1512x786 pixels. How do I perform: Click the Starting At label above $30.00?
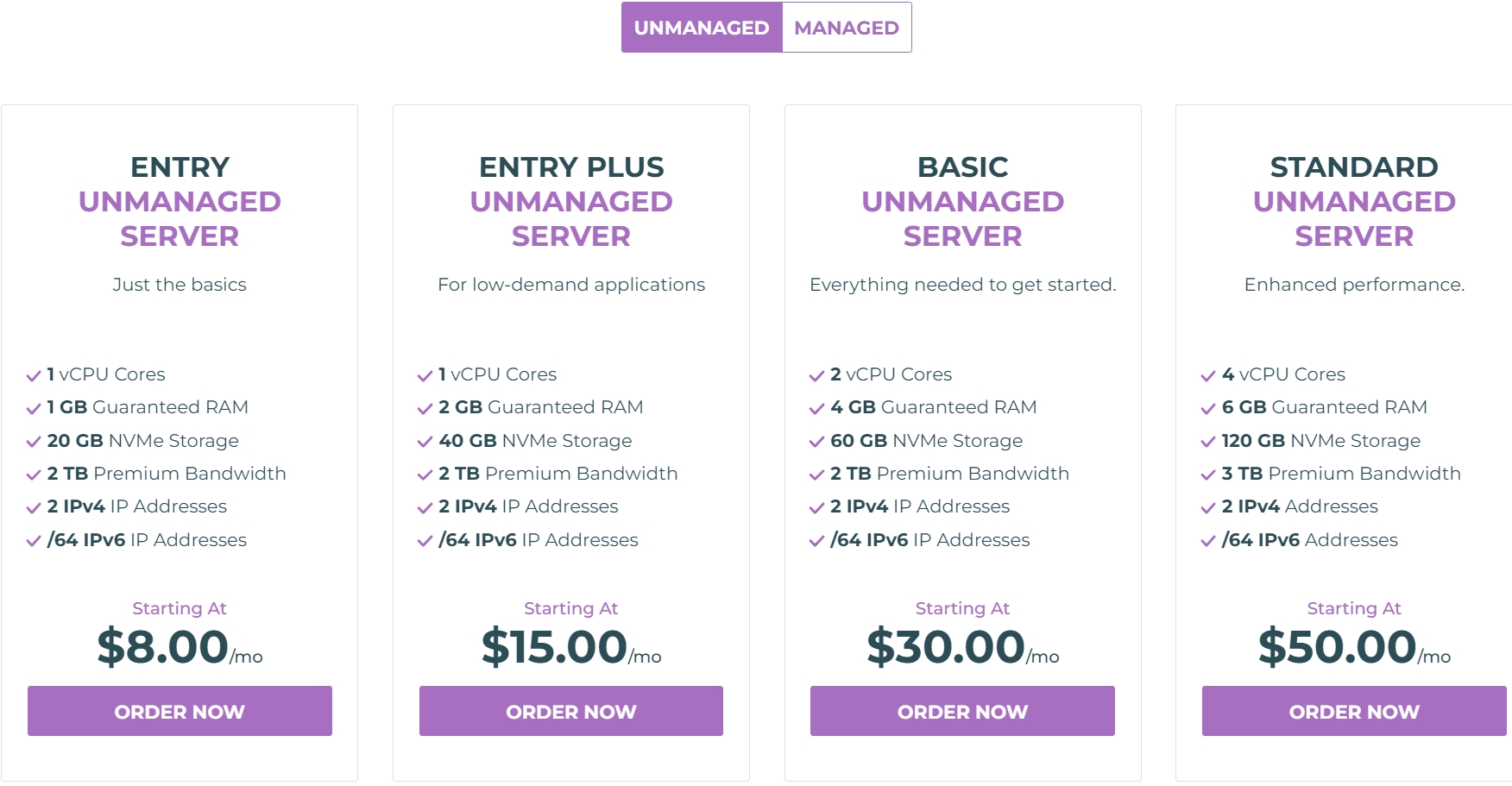962,608
